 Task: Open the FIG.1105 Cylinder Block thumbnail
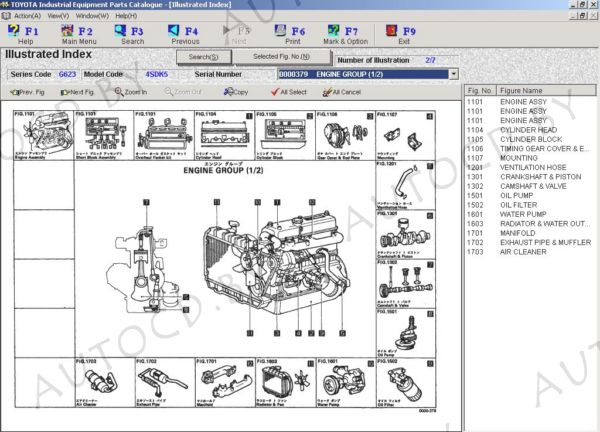click(285, 135)
